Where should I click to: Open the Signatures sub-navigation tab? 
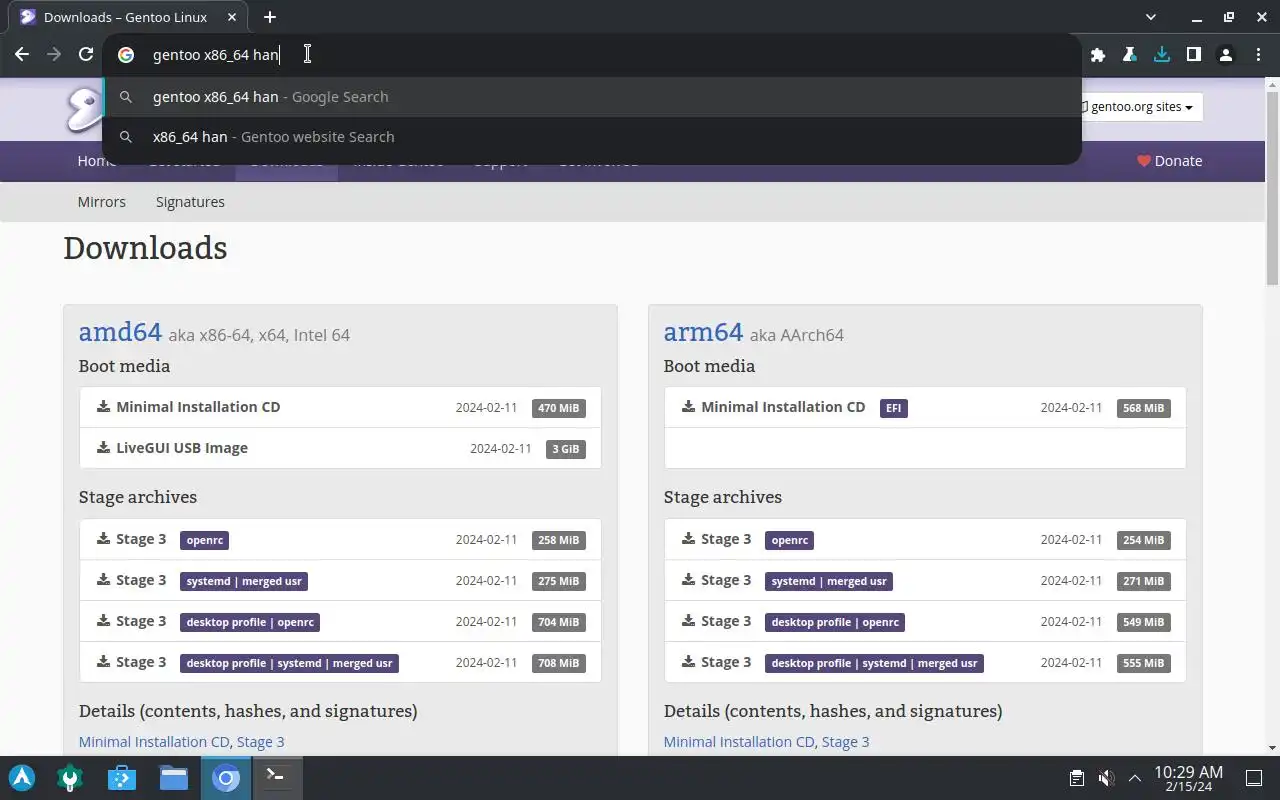pyautogui.click(x=190, y=202)
